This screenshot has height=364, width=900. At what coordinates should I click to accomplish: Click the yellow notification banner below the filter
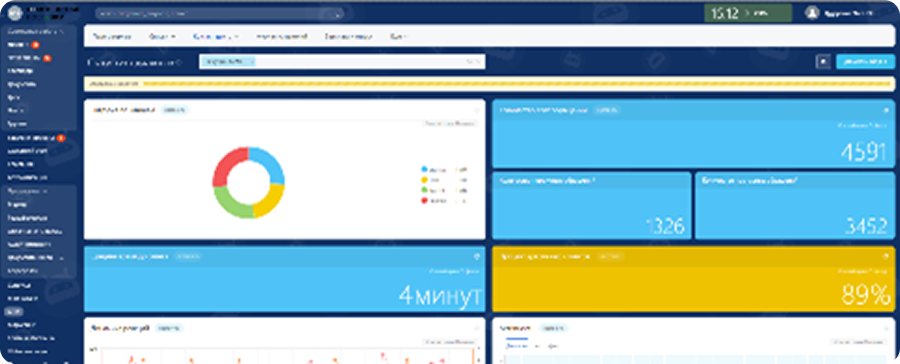coord(489,84)
